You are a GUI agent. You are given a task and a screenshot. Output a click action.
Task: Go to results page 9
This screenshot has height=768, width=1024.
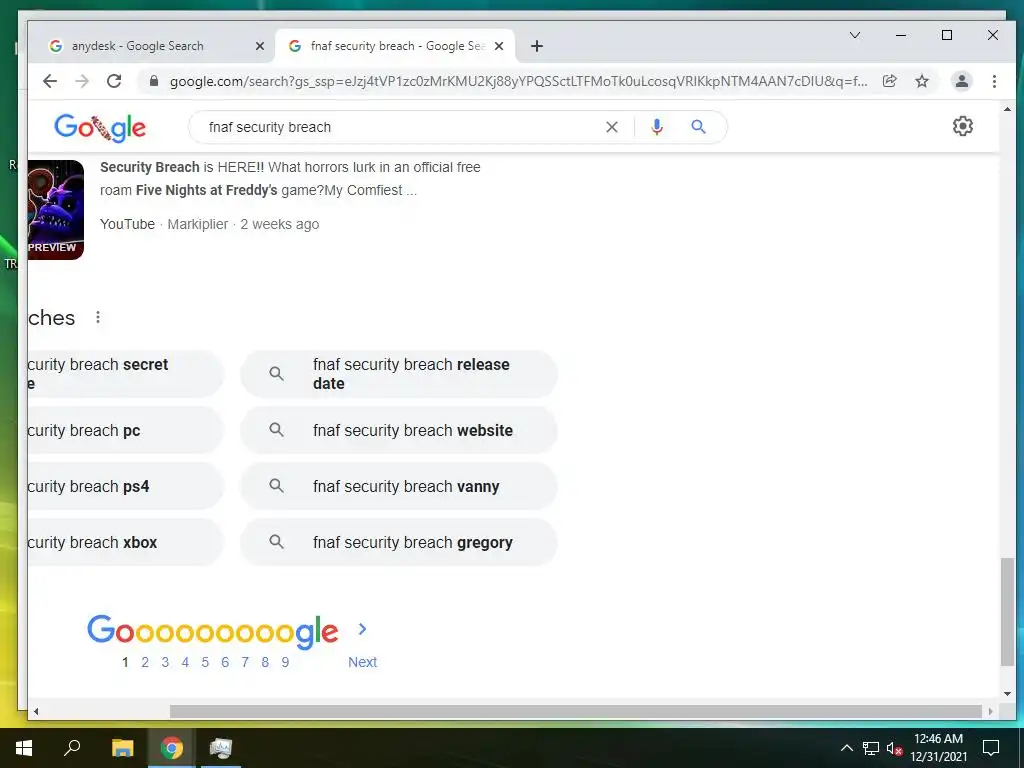[x=285, y=662]
